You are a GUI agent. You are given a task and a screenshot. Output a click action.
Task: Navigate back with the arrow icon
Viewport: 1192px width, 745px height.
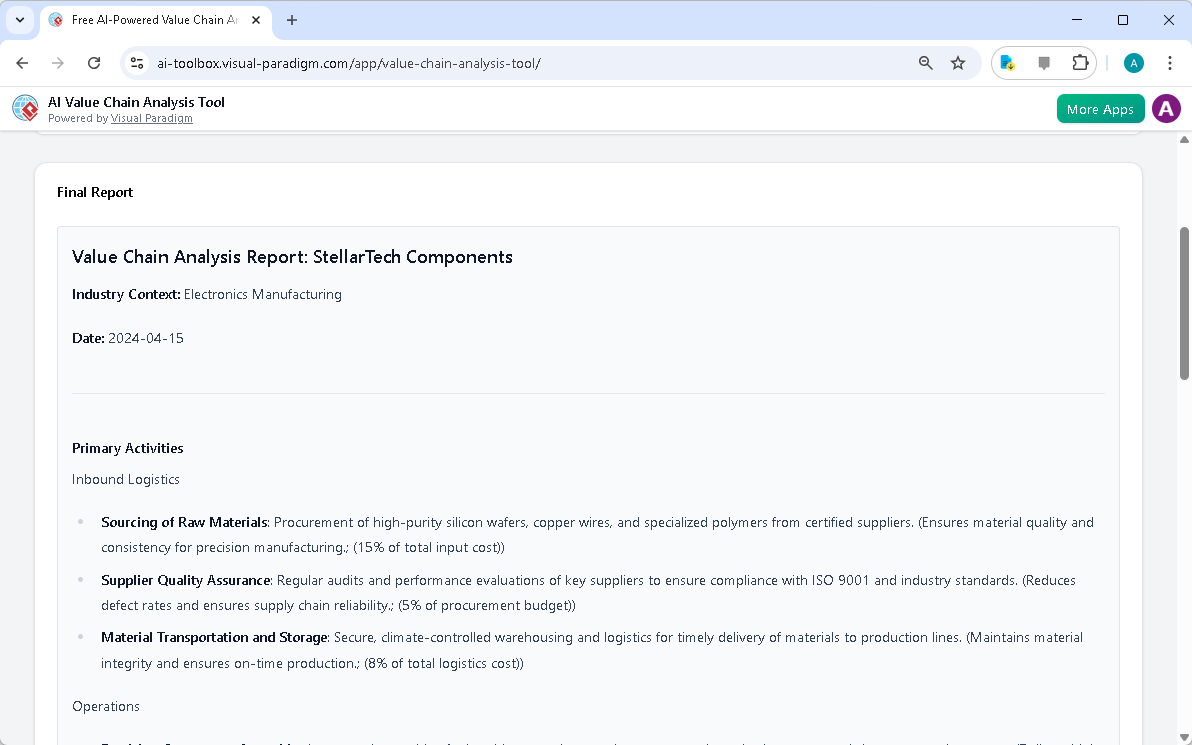point(22,62)
